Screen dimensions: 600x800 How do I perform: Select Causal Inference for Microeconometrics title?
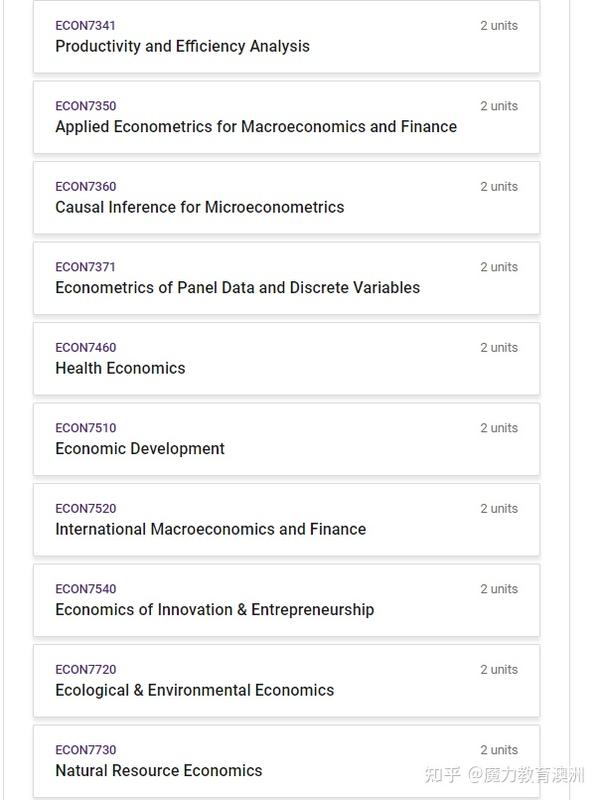[x=199, y=207]
